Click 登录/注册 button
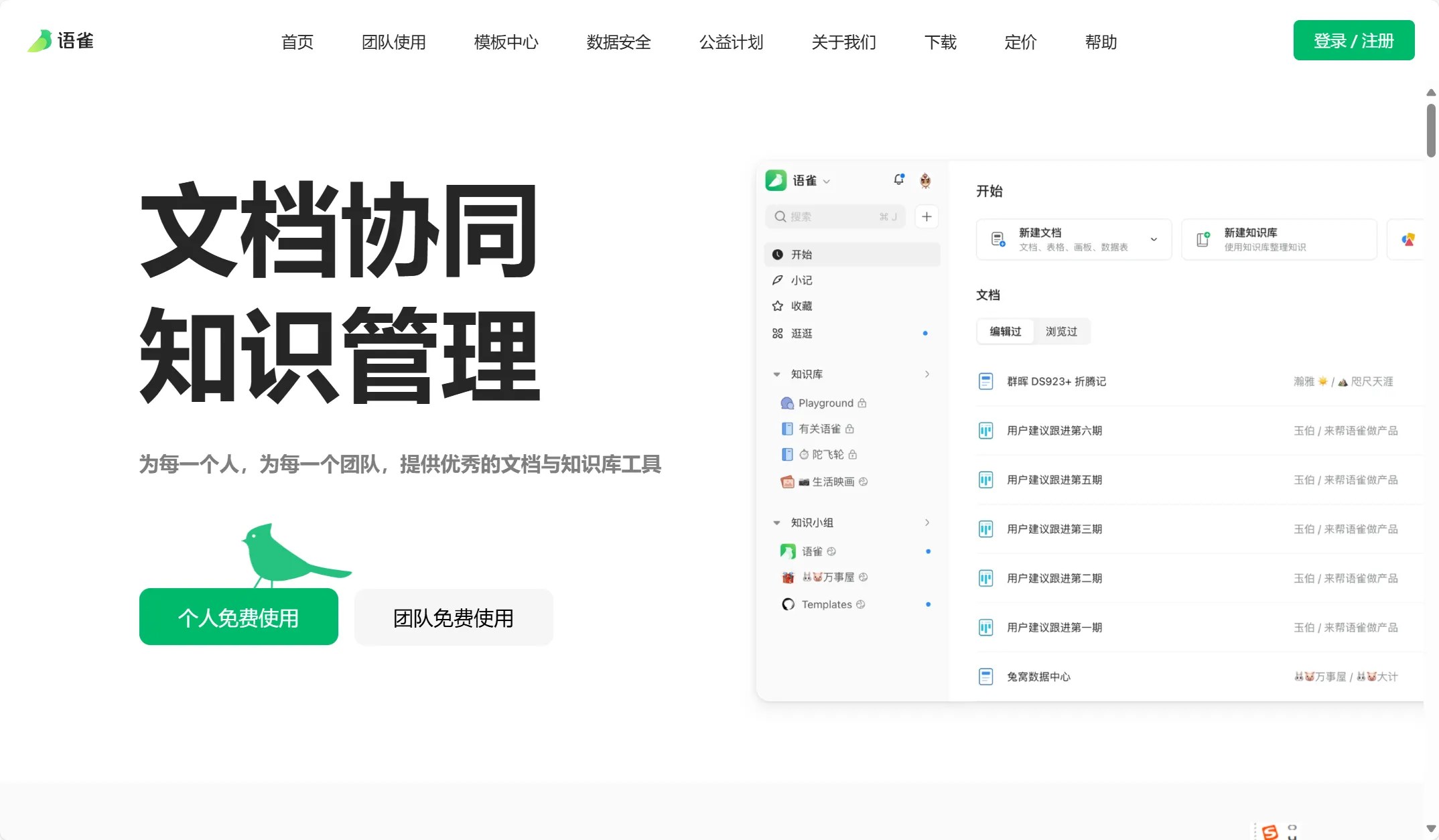The image size is (1439, 840). (1354, 40)
